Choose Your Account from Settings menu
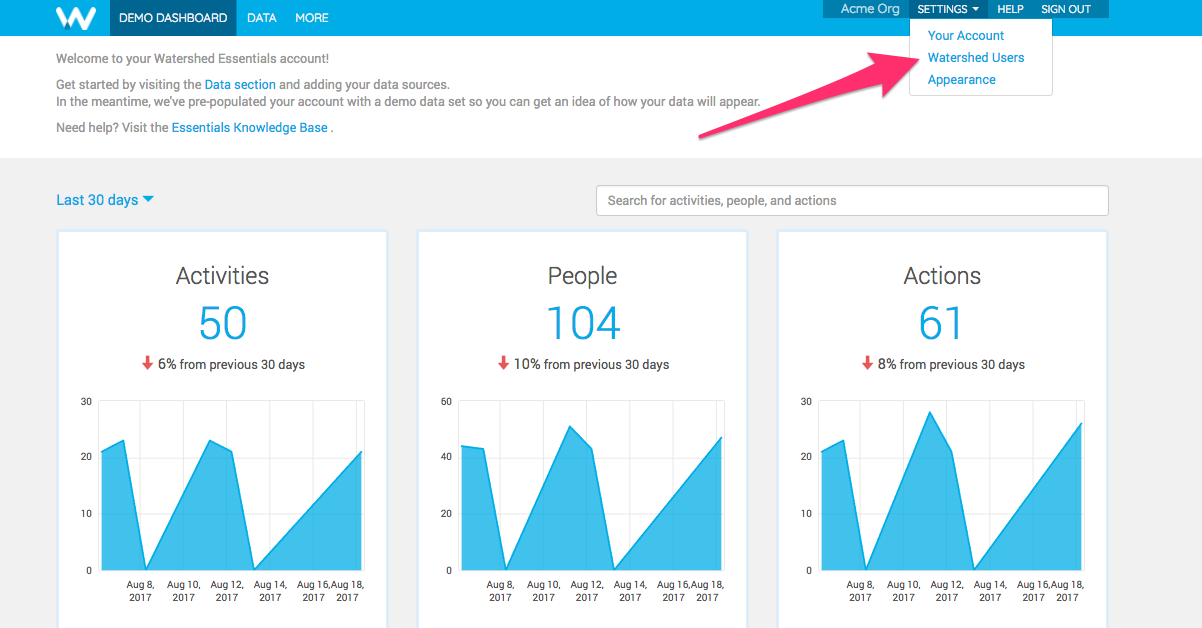 [966, 35]
